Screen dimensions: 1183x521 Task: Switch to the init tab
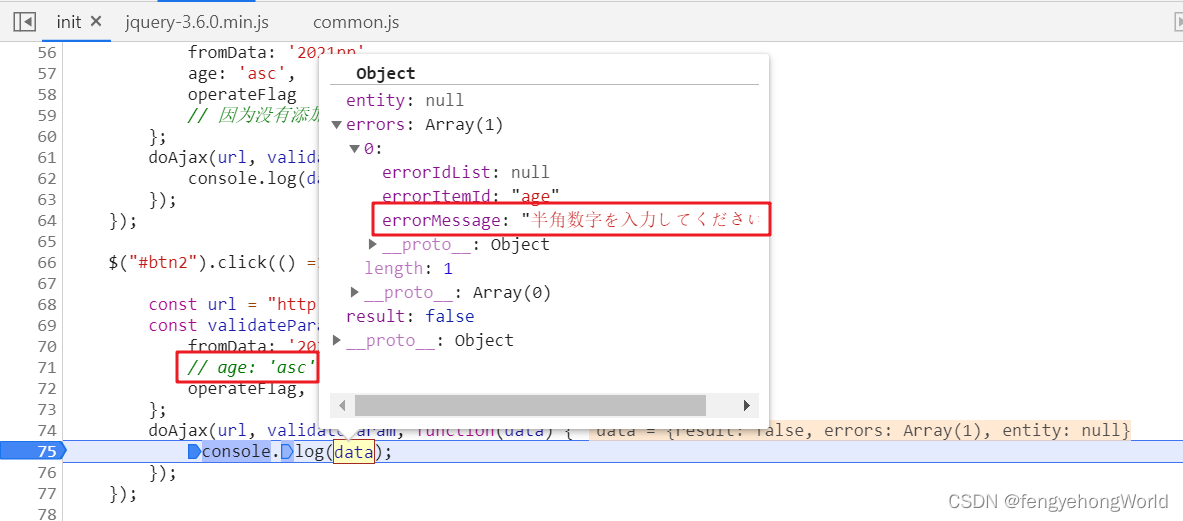click(69, 22)
